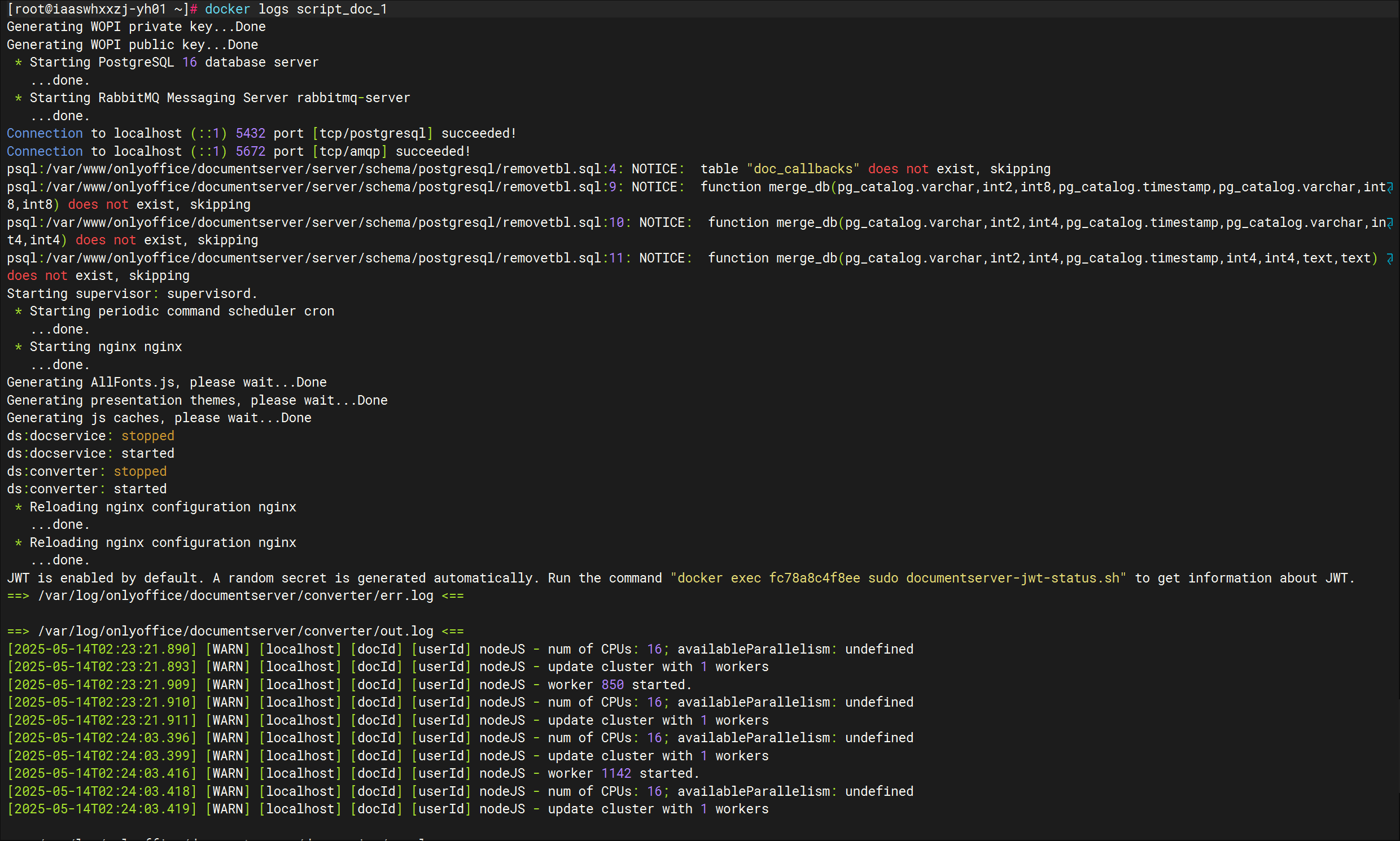Click orange 'stopped' text for ds:converter

[140, 471]
